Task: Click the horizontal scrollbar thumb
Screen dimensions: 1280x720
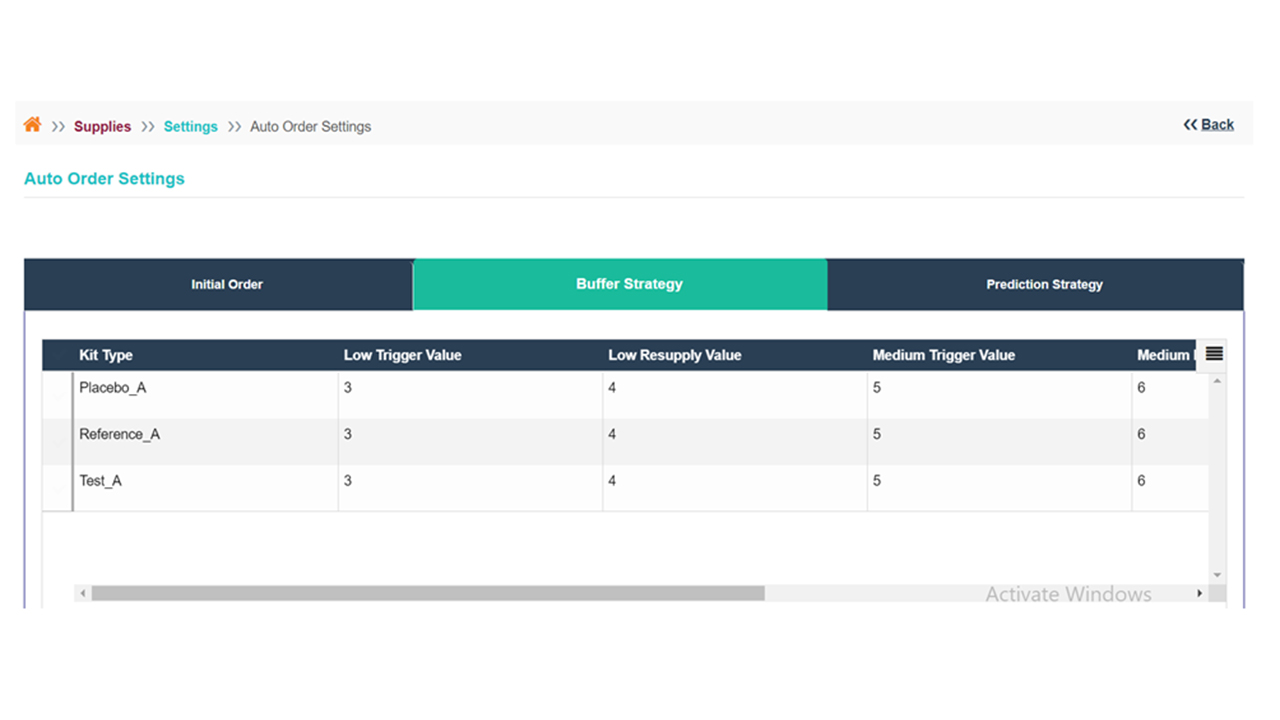Action: (428, 594)
